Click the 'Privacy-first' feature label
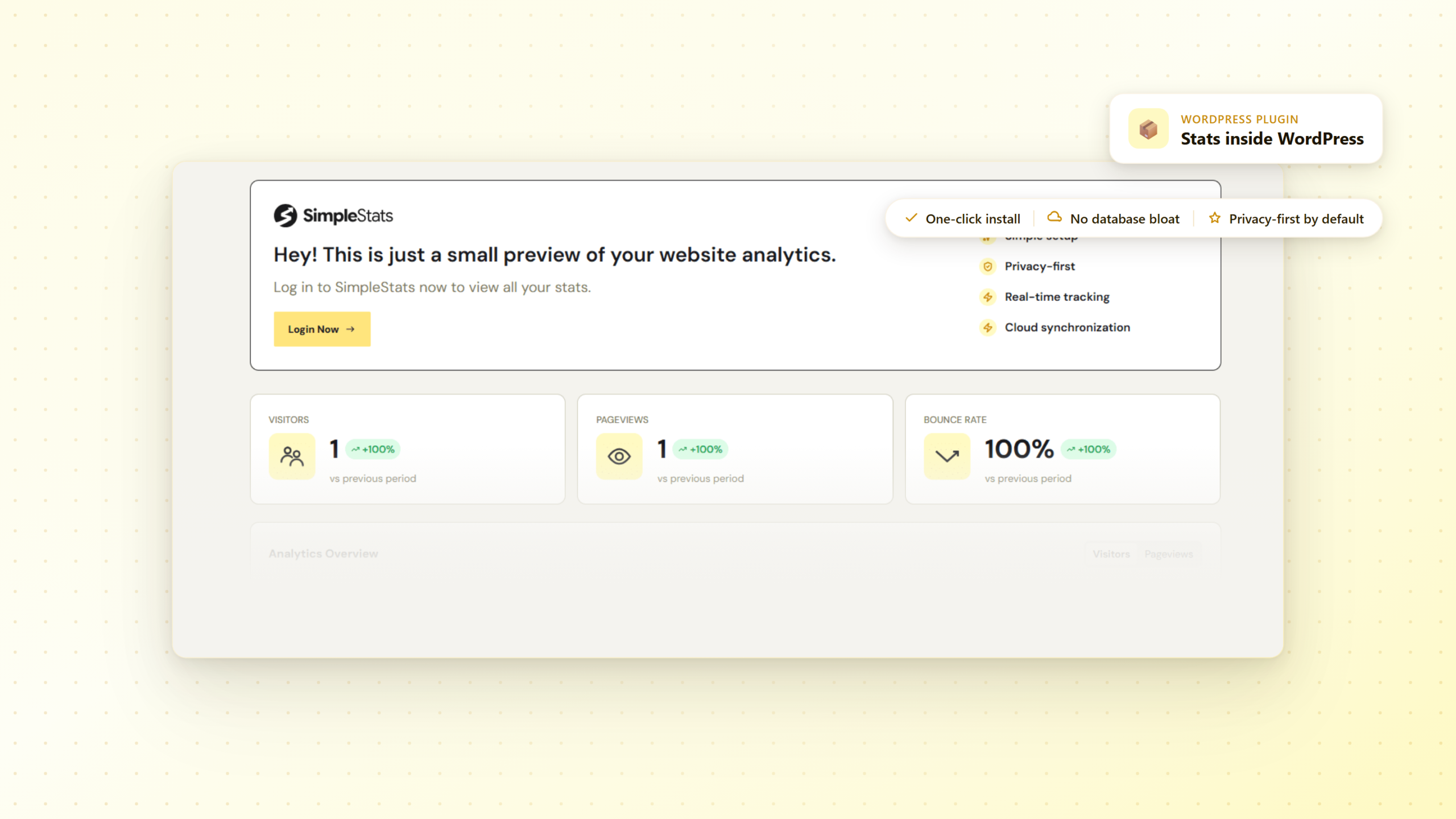The width and height of the screenshot is (1456, 819). tap(1040, 266)
